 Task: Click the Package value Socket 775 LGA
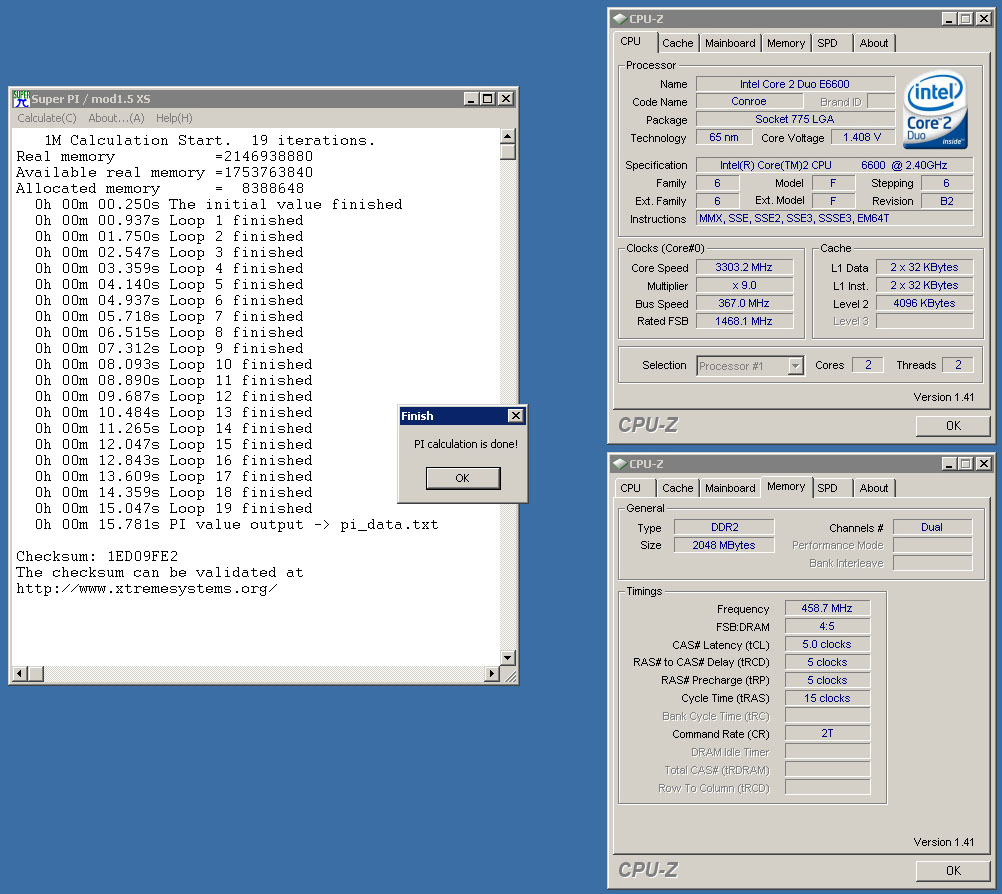795,119
